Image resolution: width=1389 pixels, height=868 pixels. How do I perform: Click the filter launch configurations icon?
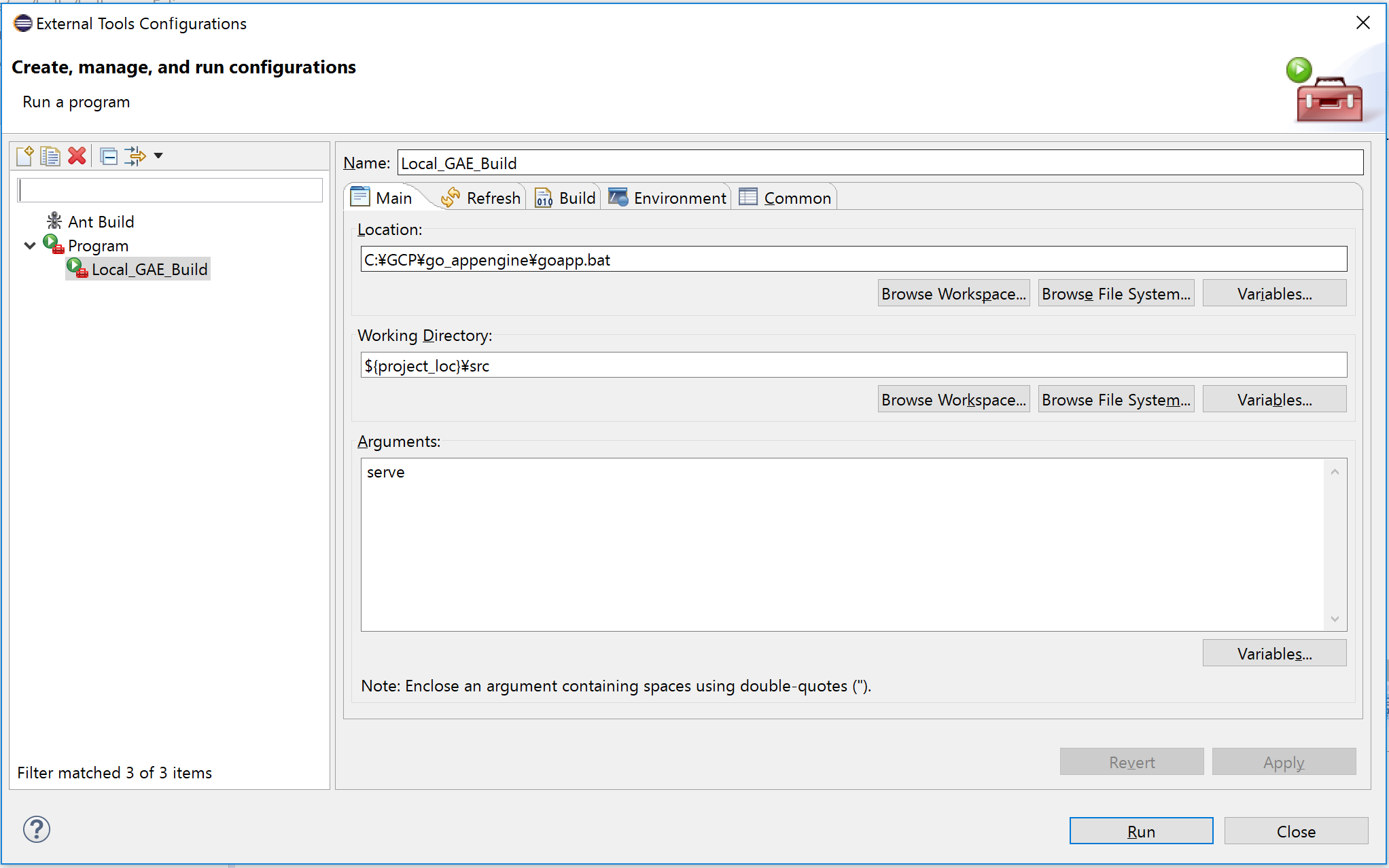[x=135, y=156]
